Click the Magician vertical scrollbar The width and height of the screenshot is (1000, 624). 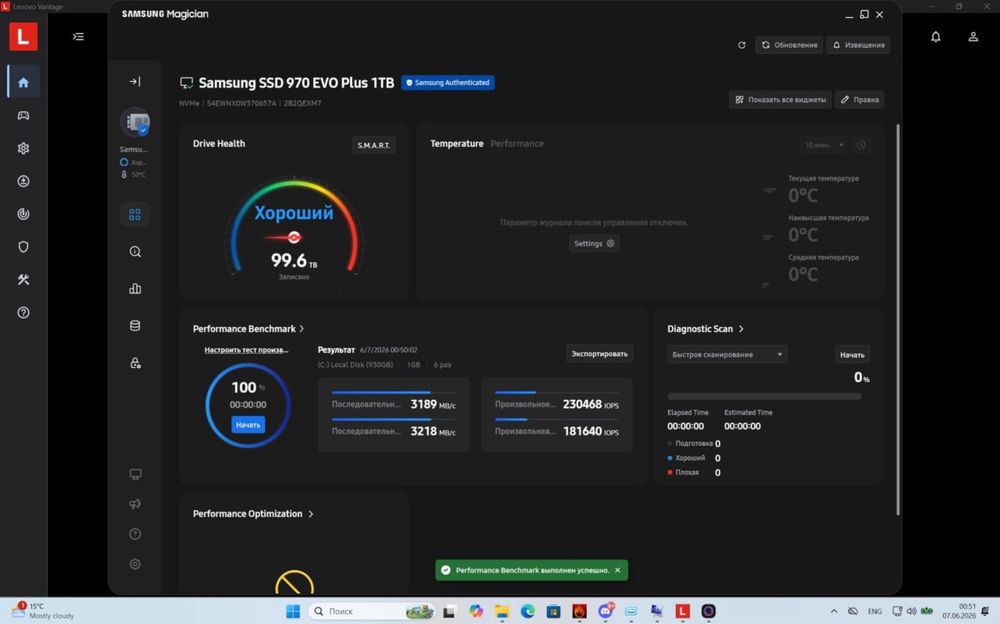898,319
